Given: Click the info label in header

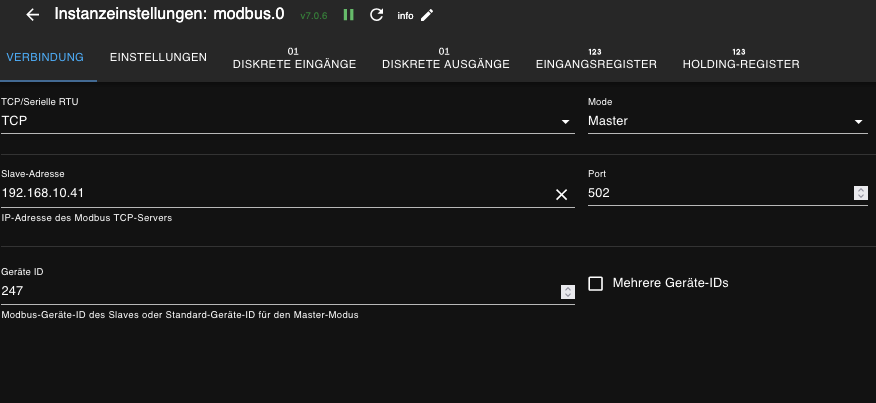Looking at the screenshot, I should [x=405, y=16].
